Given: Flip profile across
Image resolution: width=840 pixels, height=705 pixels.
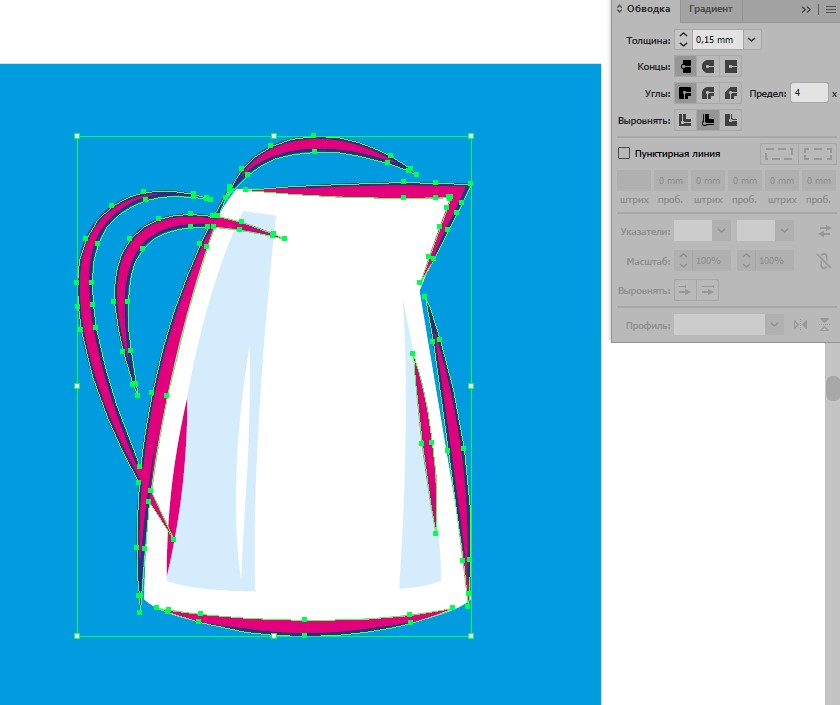Looking at the screenshot, I should coord(824,325).
